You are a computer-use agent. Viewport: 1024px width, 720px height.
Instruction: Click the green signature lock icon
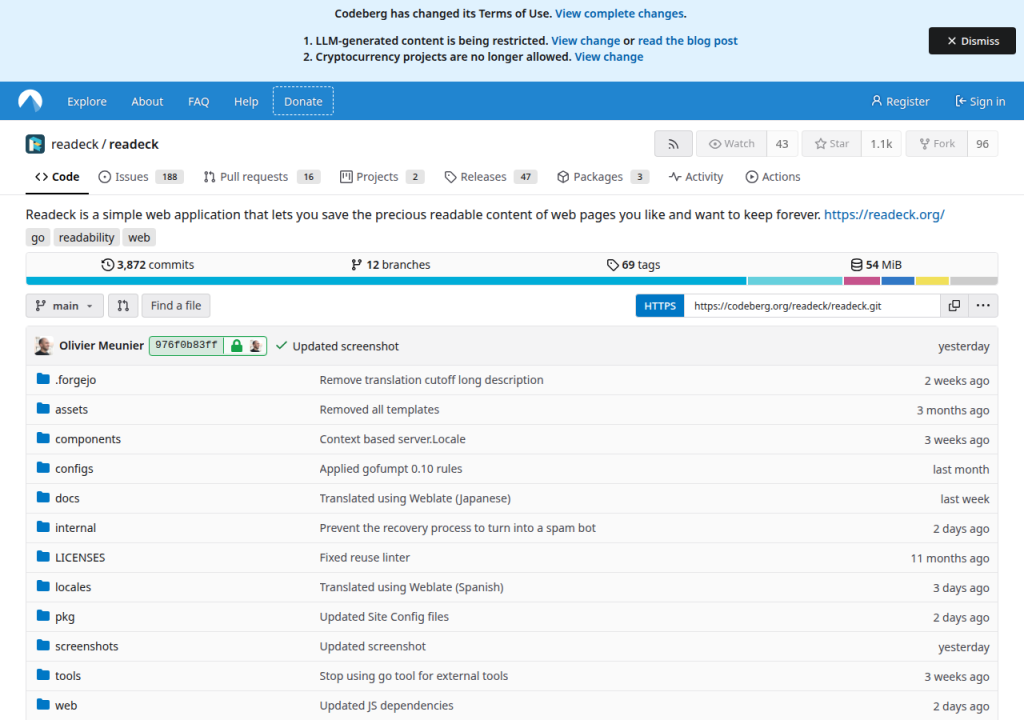pyautogui.click(x=236, y=346)
